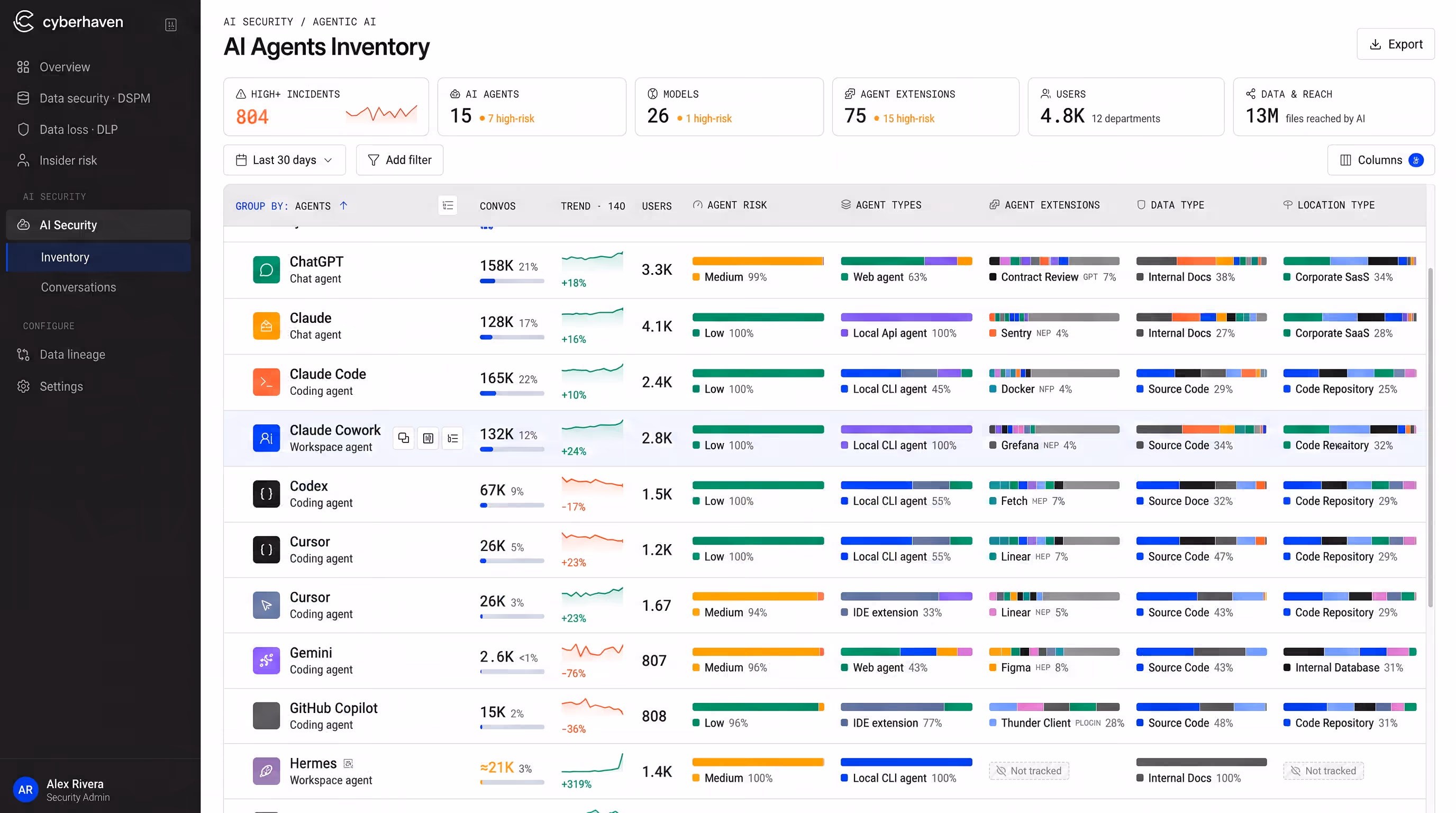This screenshot has width=1456, height=813.
Task: Sort by Agent Extensions column
Action: [1044, 205]
